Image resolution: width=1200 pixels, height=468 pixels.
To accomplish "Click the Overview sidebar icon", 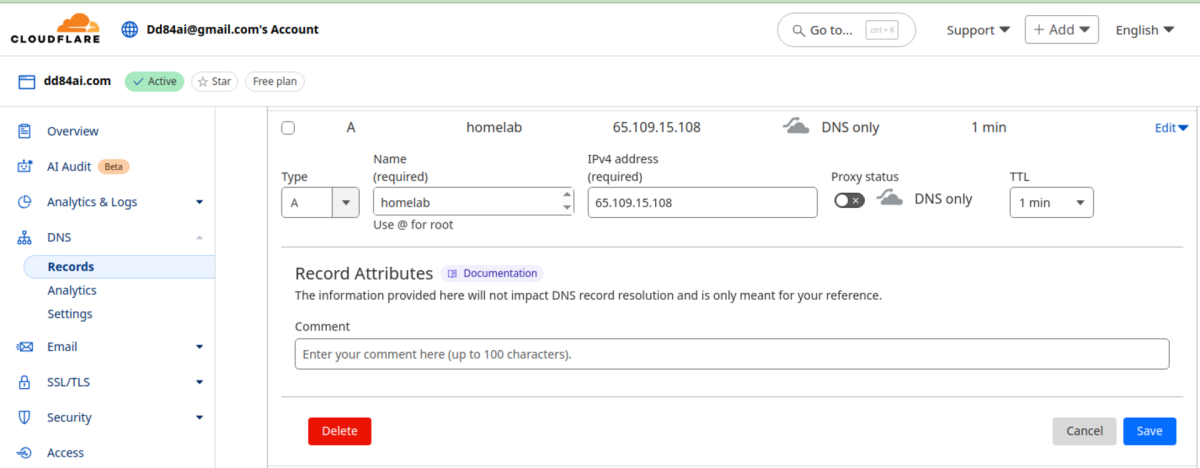I will (x=25, y=131).
